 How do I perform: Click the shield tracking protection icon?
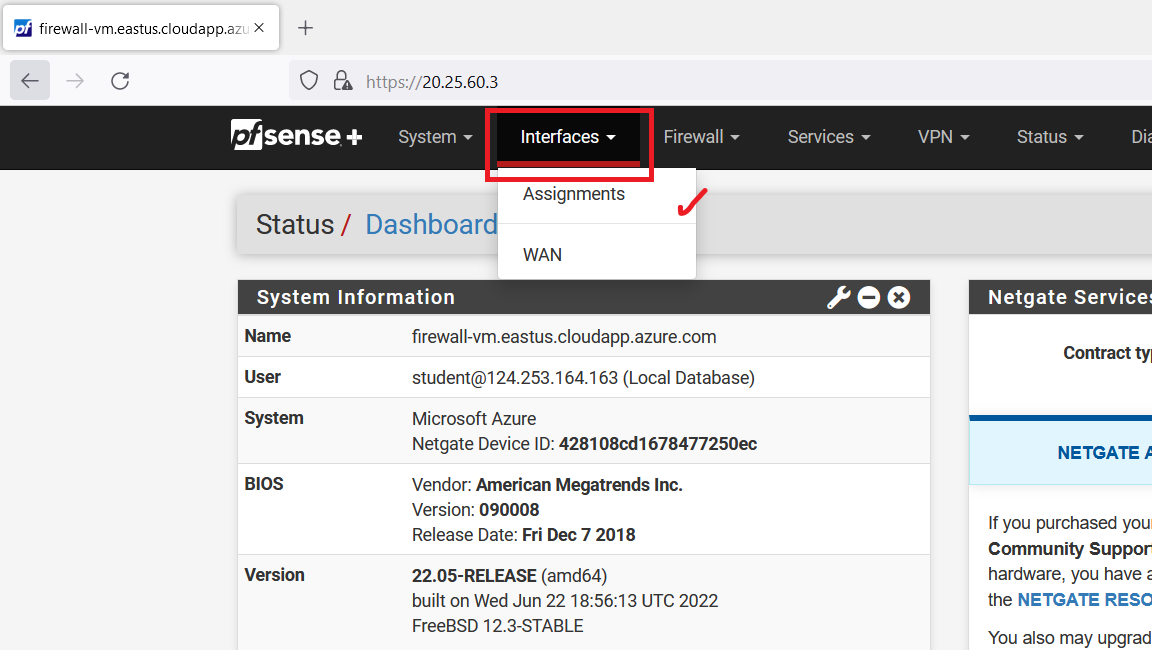[310, 81]
